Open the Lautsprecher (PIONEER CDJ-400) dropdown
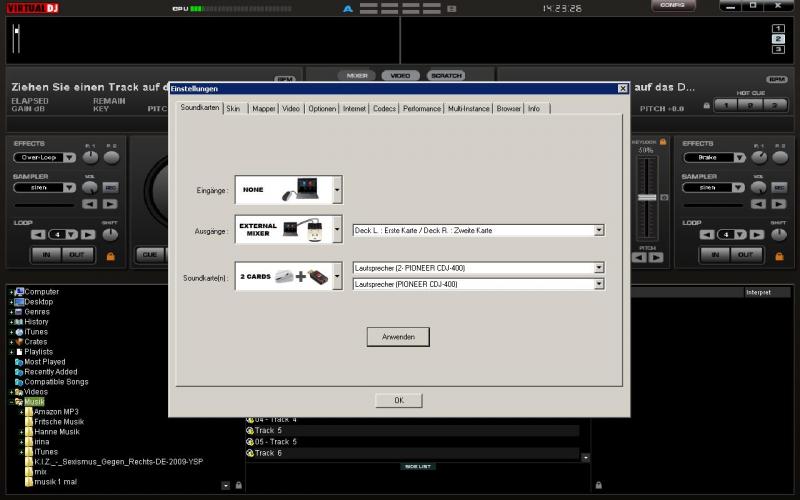800x500 pixels. (x=599, y=284)
